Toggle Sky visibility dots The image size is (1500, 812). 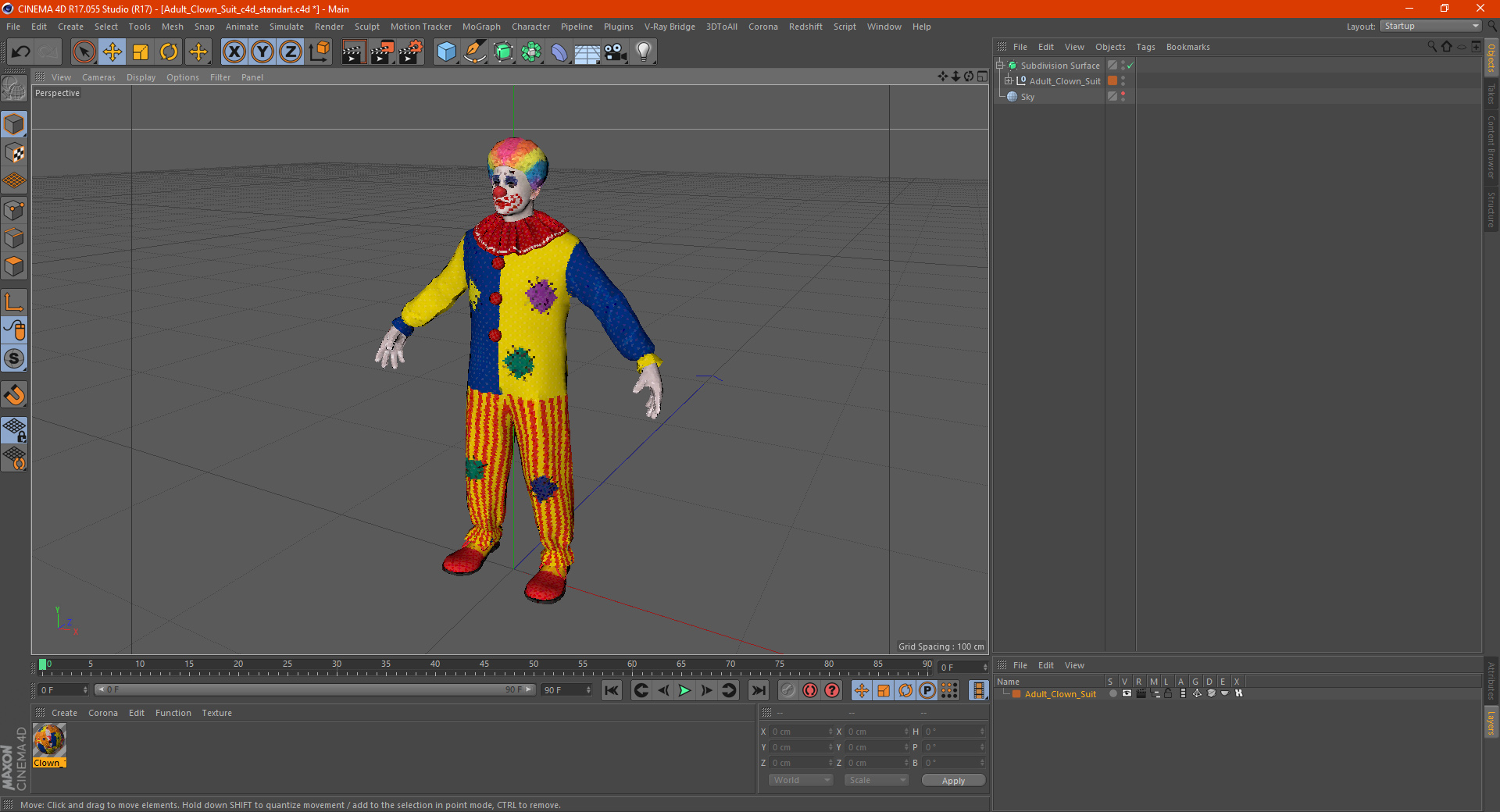[1123, 96]
